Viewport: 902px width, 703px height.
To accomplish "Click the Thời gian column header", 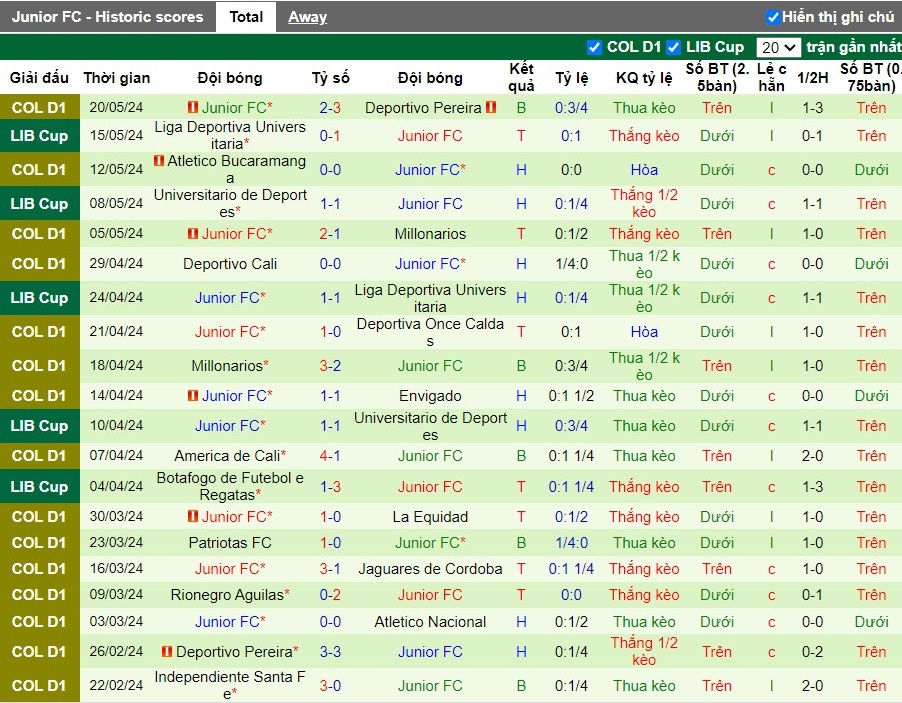I will pos(116,78).
